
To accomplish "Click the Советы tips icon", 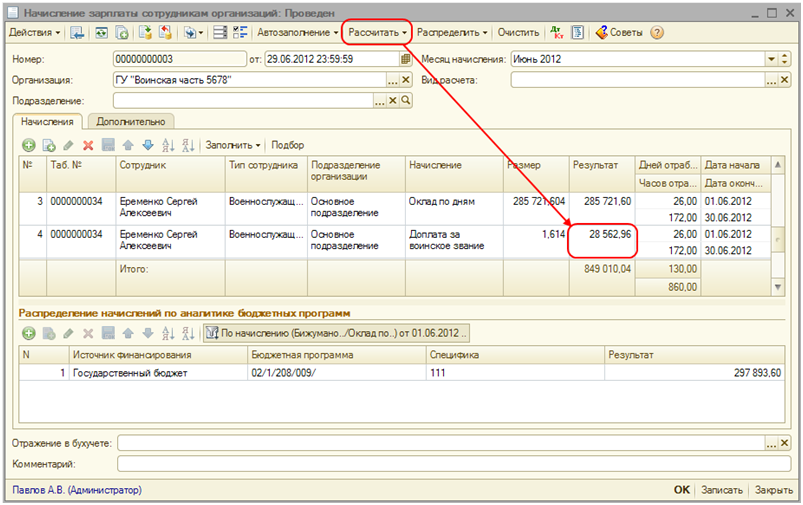I will (601, 32).
